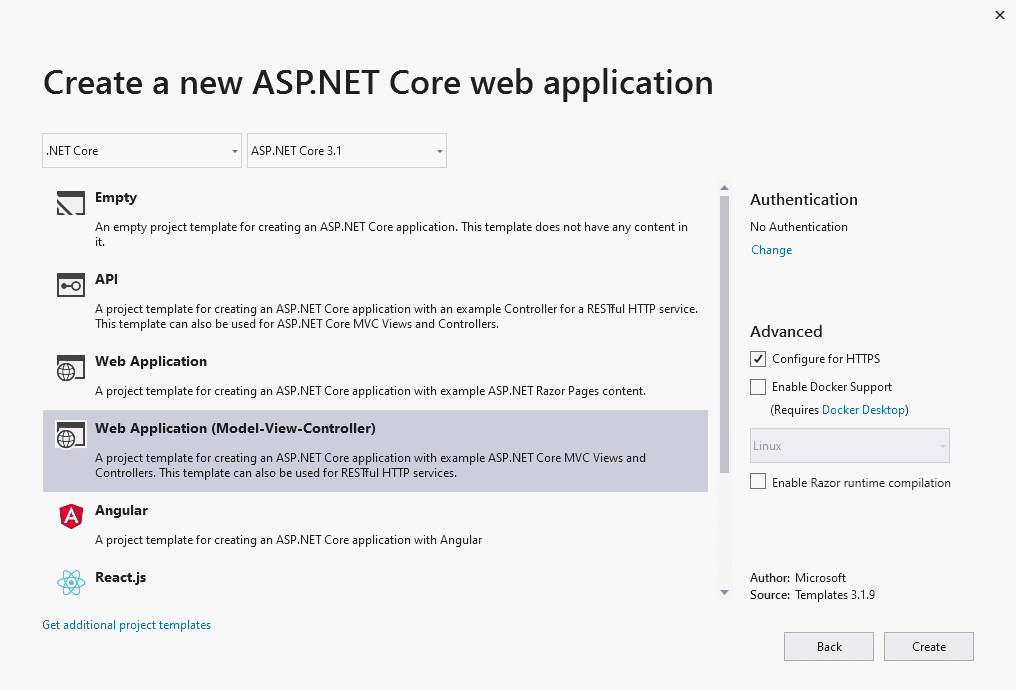Click the API template icon
This screenshot has height=690, width=1016.
click(x=71, y=285)
